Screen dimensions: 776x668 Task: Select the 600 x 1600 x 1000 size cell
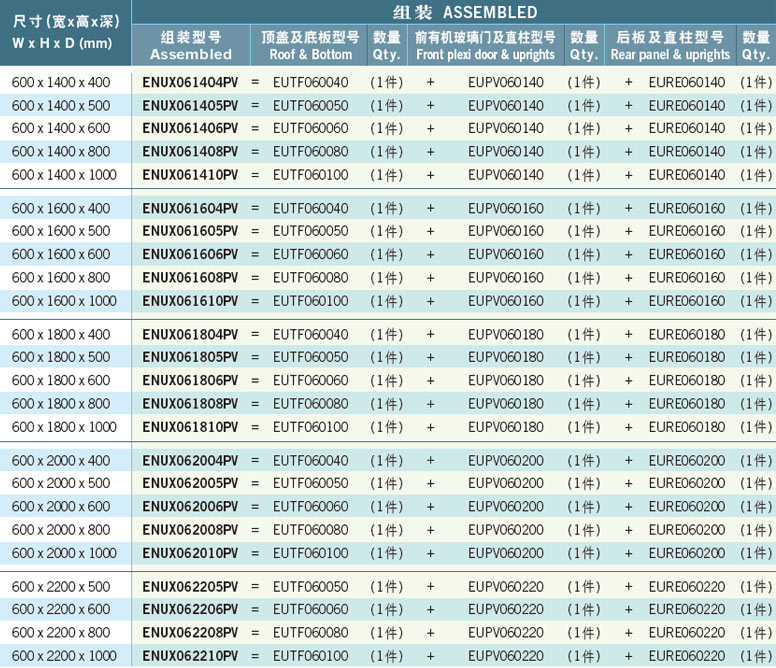coord(64,301)
